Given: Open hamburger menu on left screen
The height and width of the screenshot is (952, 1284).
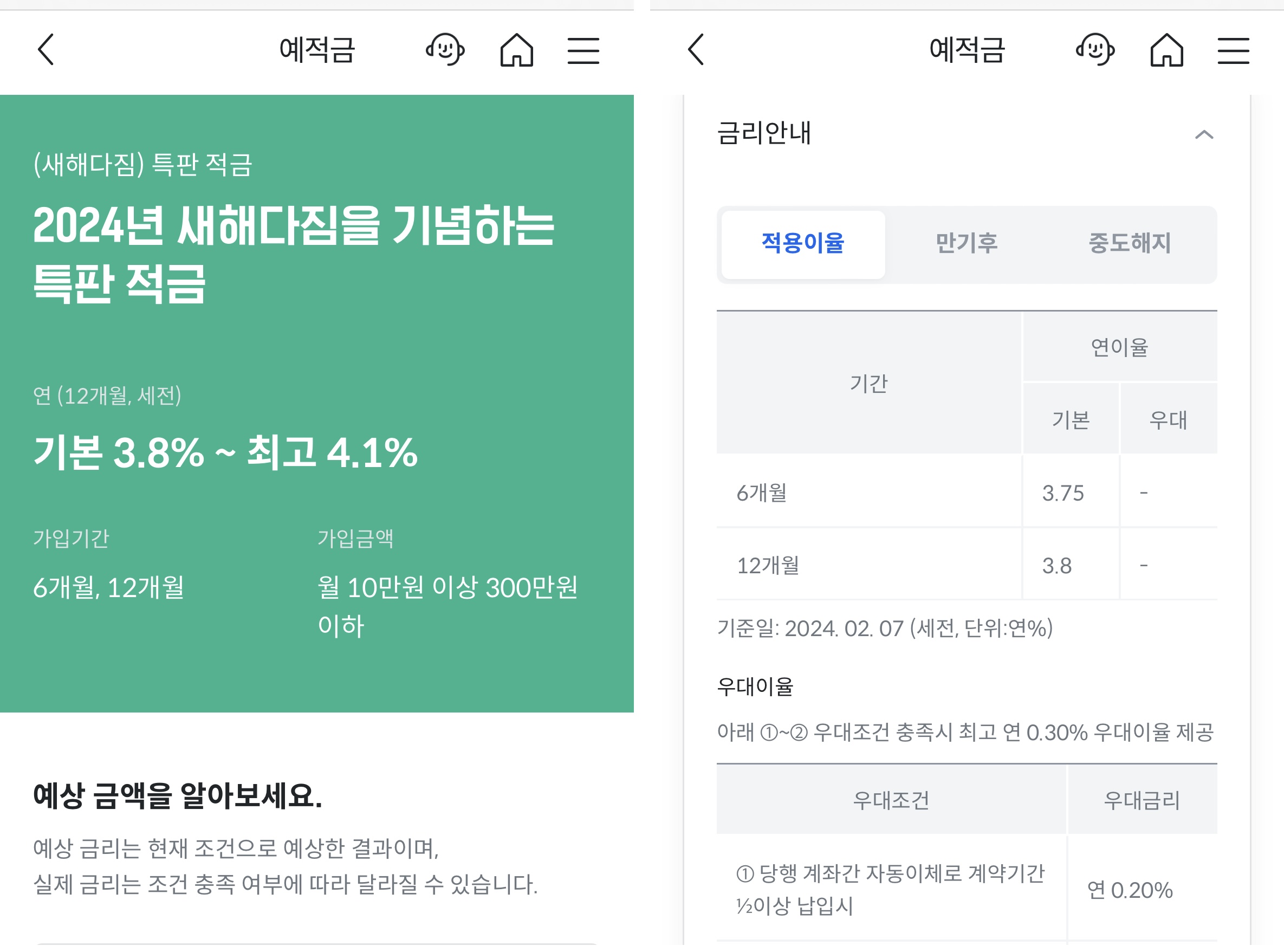Looking at the screenshot, I should (x=583, y=51).
